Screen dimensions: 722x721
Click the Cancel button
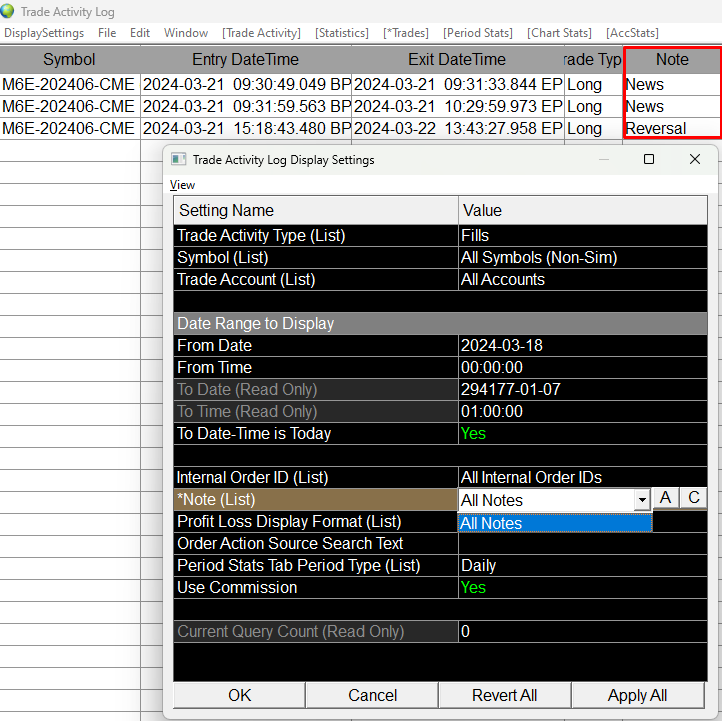click(x=372, y=695)
